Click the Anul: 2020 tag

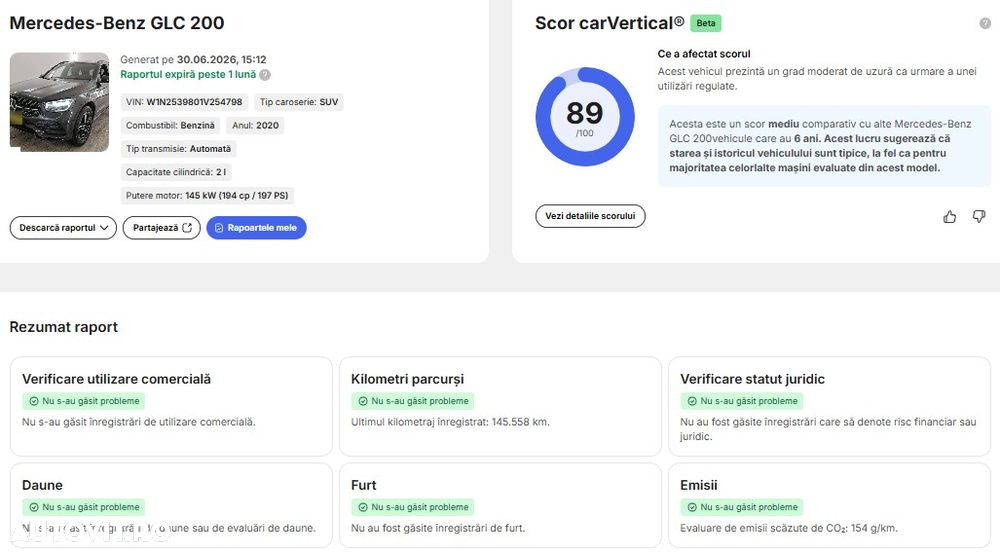click(255, 126)
